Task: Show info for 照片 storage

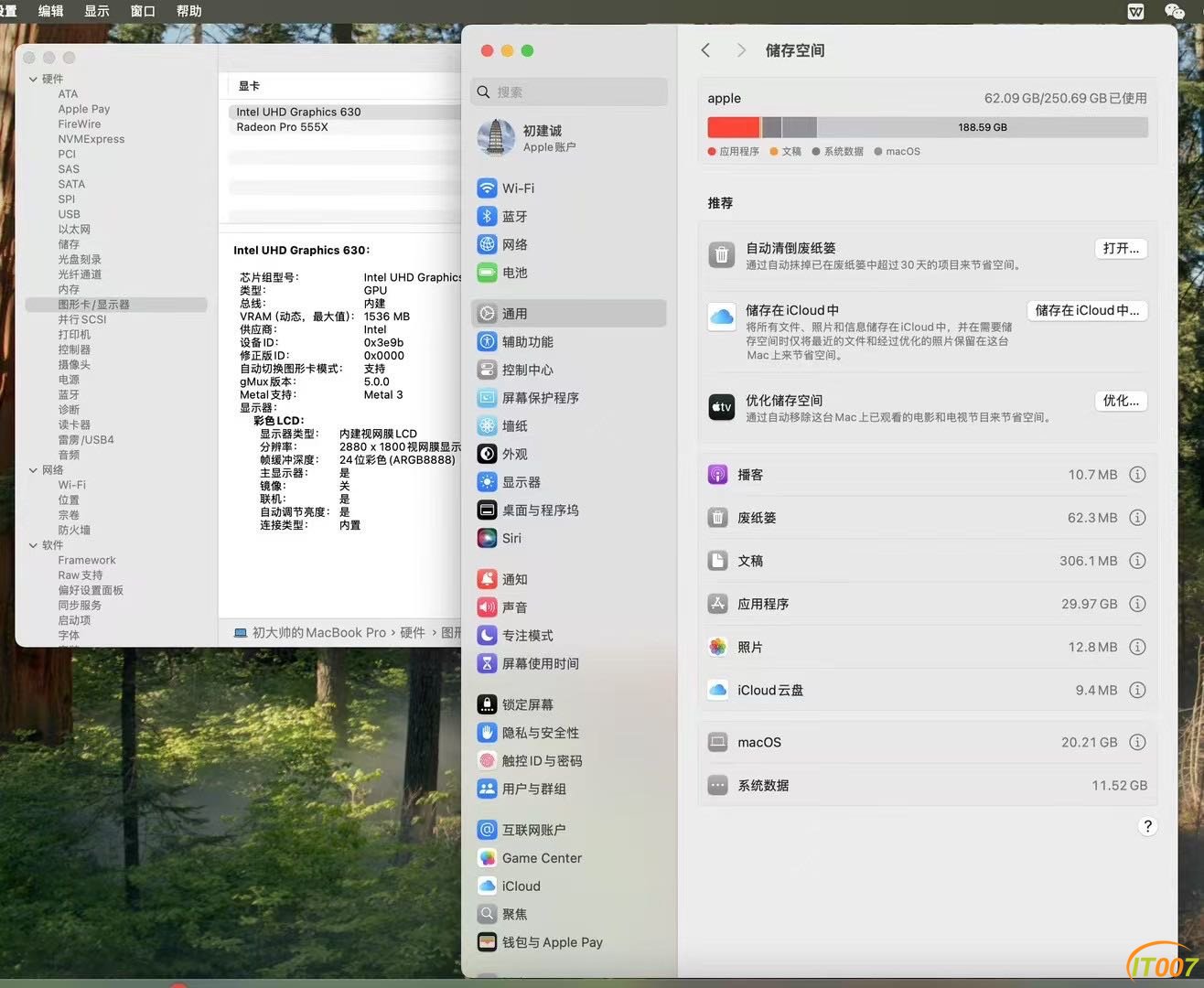Action: coord(1137,647)
